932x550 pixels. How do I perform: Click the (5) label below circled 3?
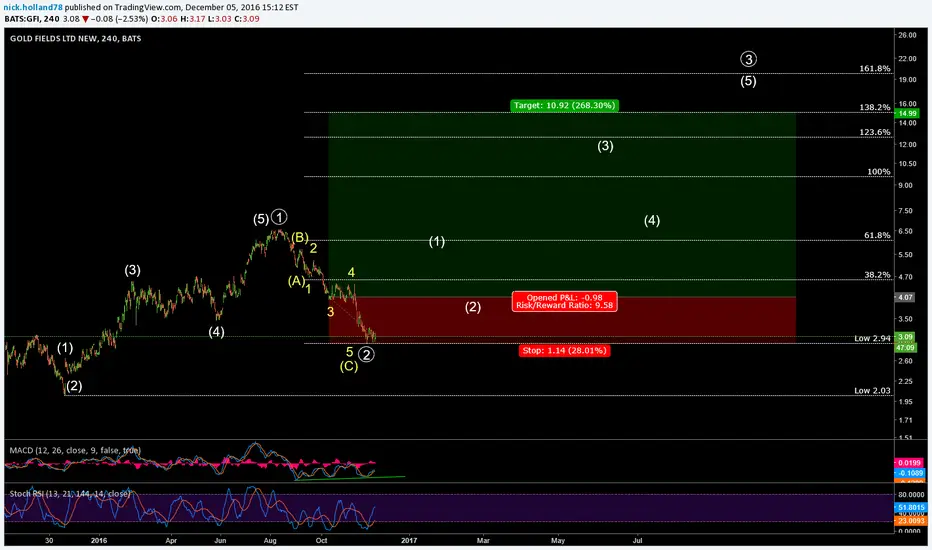[748, 81]
